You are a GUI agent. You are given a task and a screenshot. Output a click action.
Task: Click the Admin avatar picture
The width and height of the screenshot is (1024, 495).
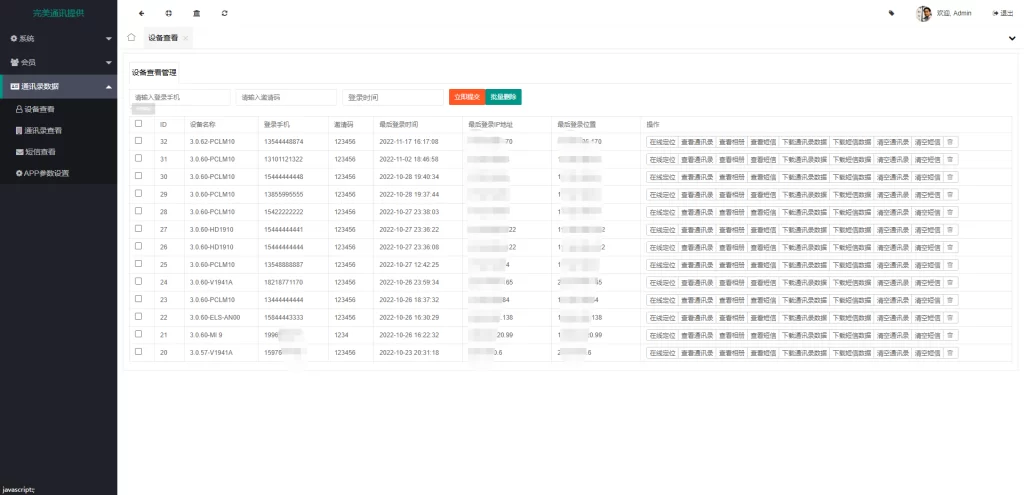pyautogui.click(x=924, y=13)
